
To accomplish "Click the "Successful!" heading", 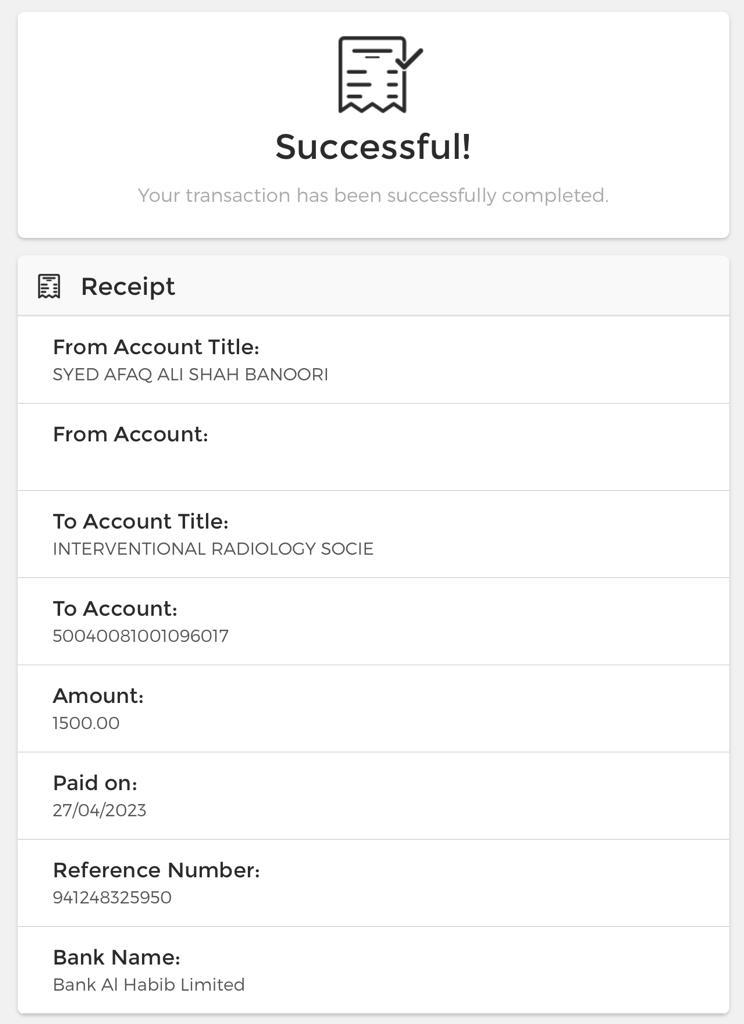I will (x=373, y=147).
